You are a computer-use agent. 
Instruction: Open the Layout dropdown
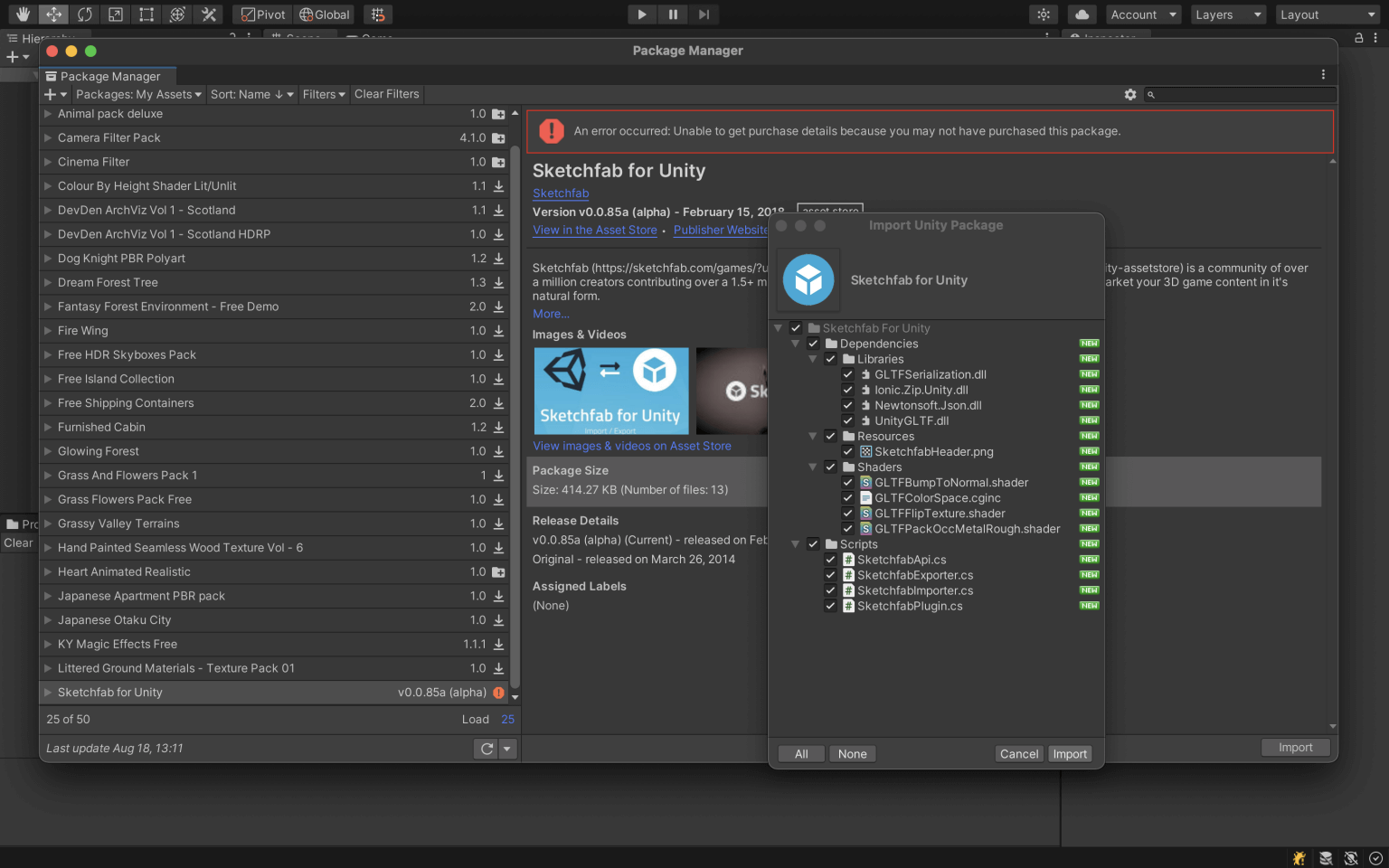pos(1326,14)
